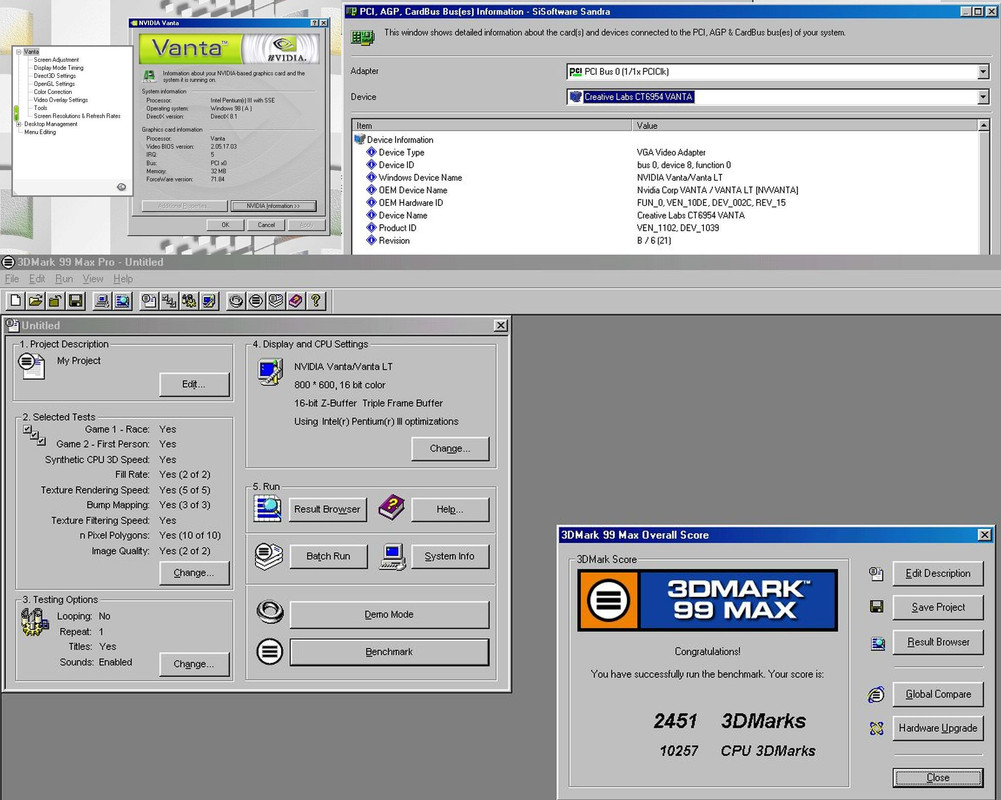
Task: Click the Save floppy disk toolbar icon
Action: point(76,301)
